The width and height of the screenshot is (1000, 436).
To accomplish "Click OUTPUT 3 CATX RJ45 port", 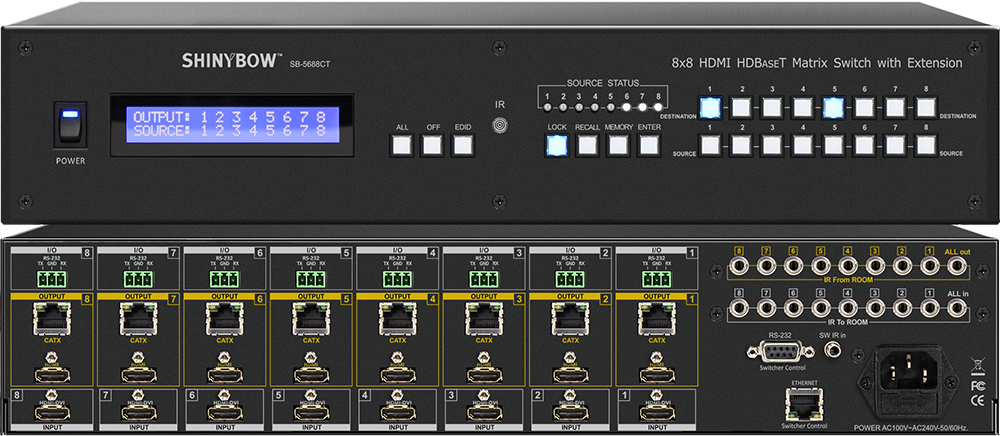I will coord(484,318).
